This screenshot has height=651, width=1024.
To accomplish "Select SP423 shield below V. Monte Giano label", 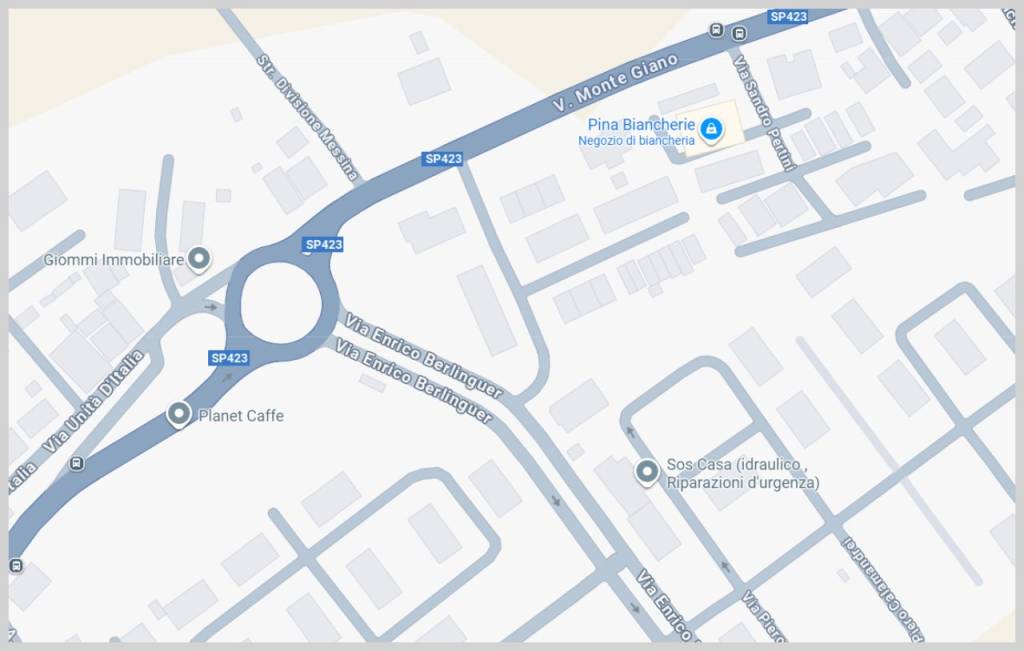I will (x=443, y=159).
